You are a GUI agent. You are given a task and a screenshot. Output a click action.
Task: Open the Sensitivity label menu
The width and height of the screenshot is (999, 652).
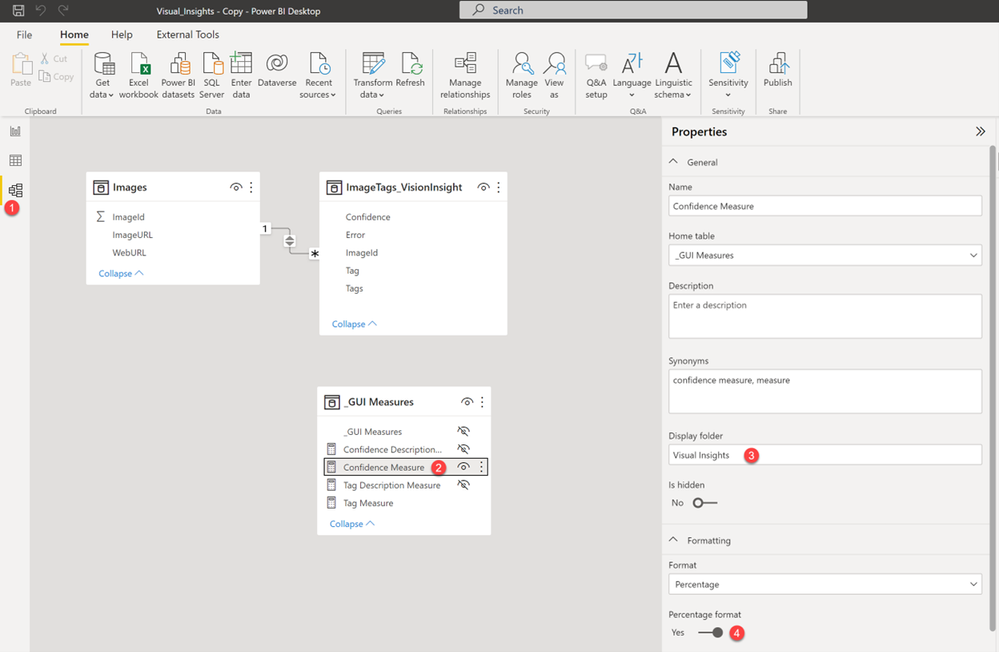pyautogui.click(x=728, y=75)
